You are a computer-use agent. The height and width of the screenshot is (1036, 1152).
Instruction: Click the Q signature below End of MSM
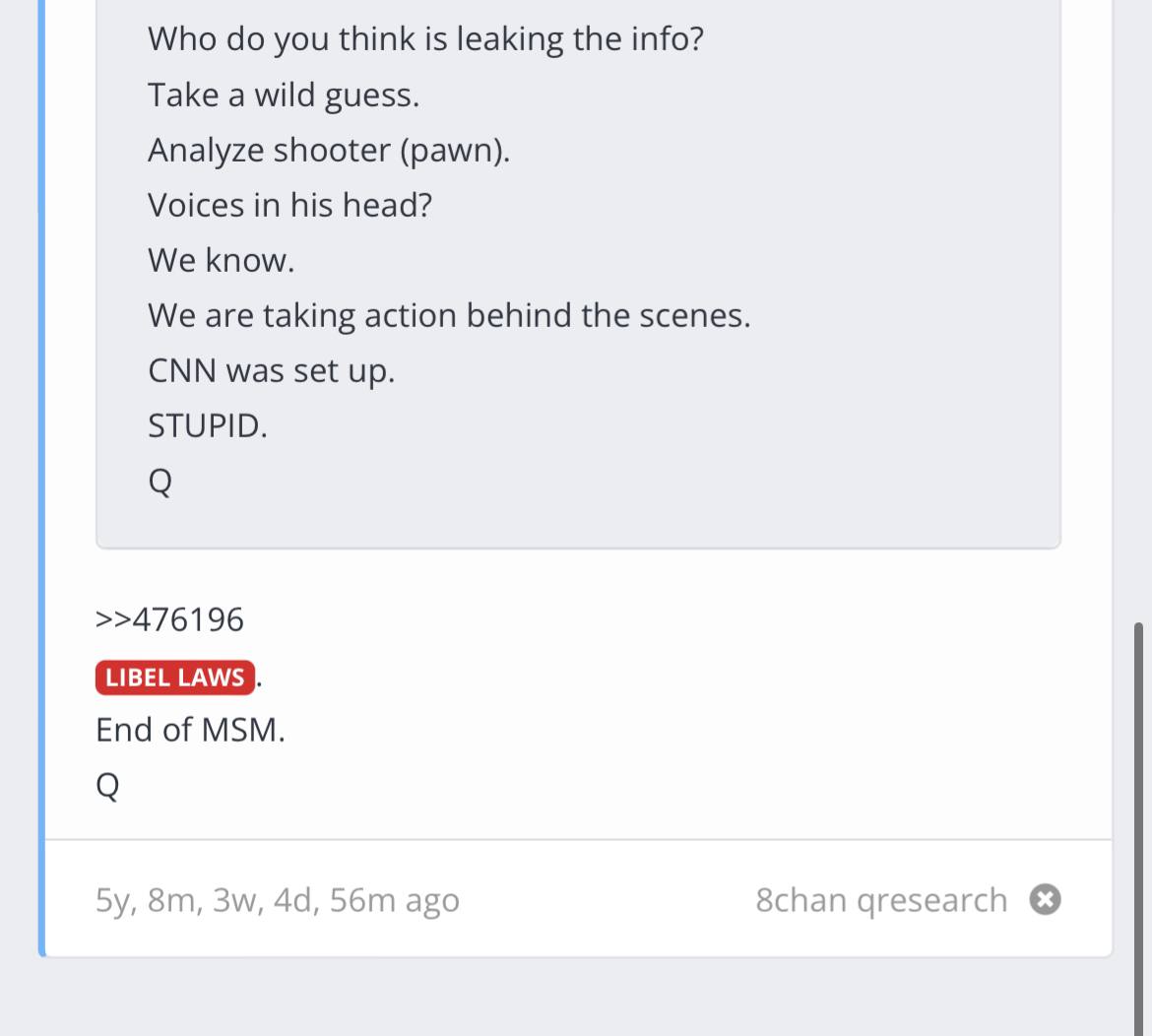[107, 785]
